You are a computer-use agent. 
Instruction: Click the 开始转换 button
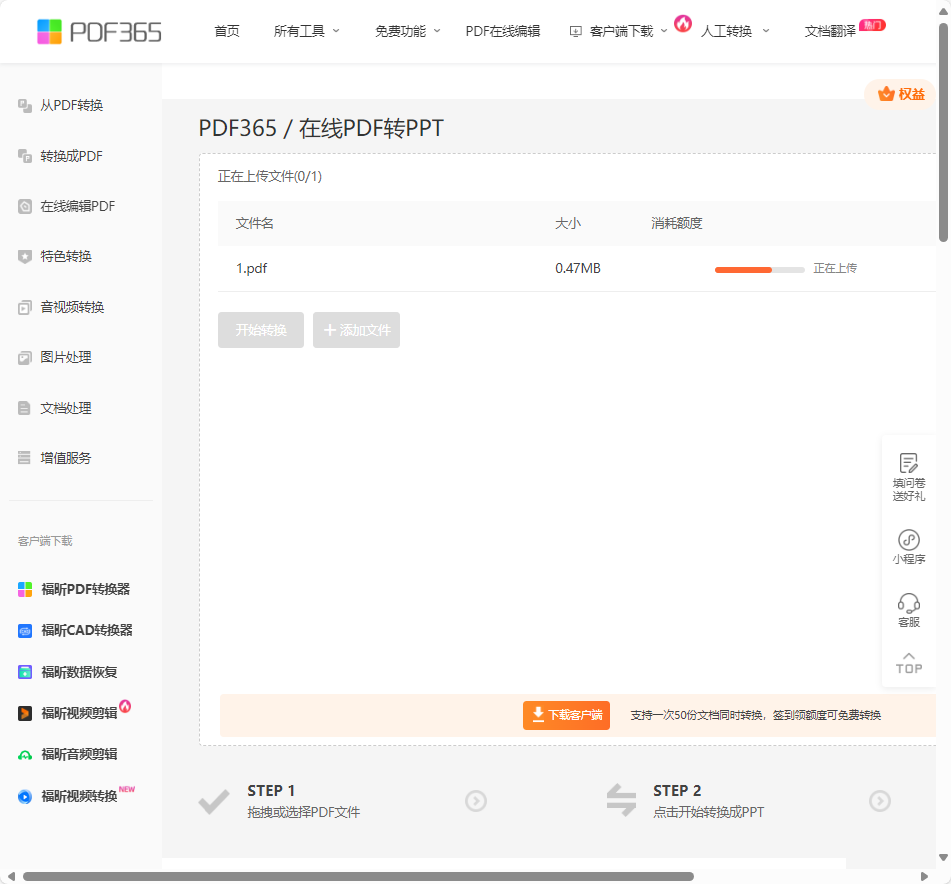(x=261, y=330)
